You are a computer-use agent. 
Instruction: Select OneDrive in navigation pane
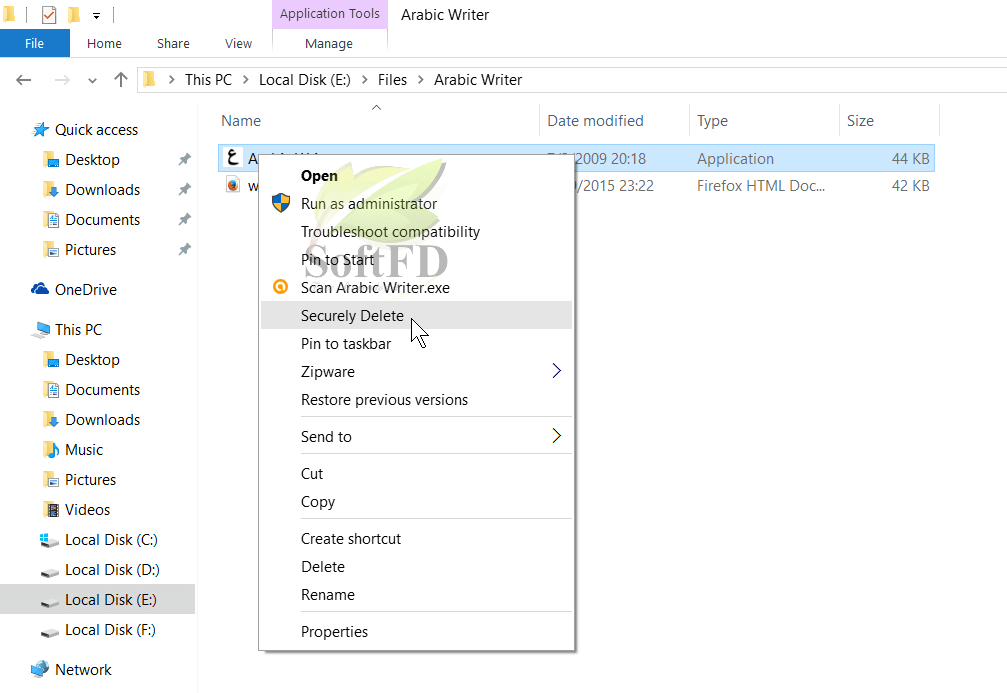click(x=85, y=290)
